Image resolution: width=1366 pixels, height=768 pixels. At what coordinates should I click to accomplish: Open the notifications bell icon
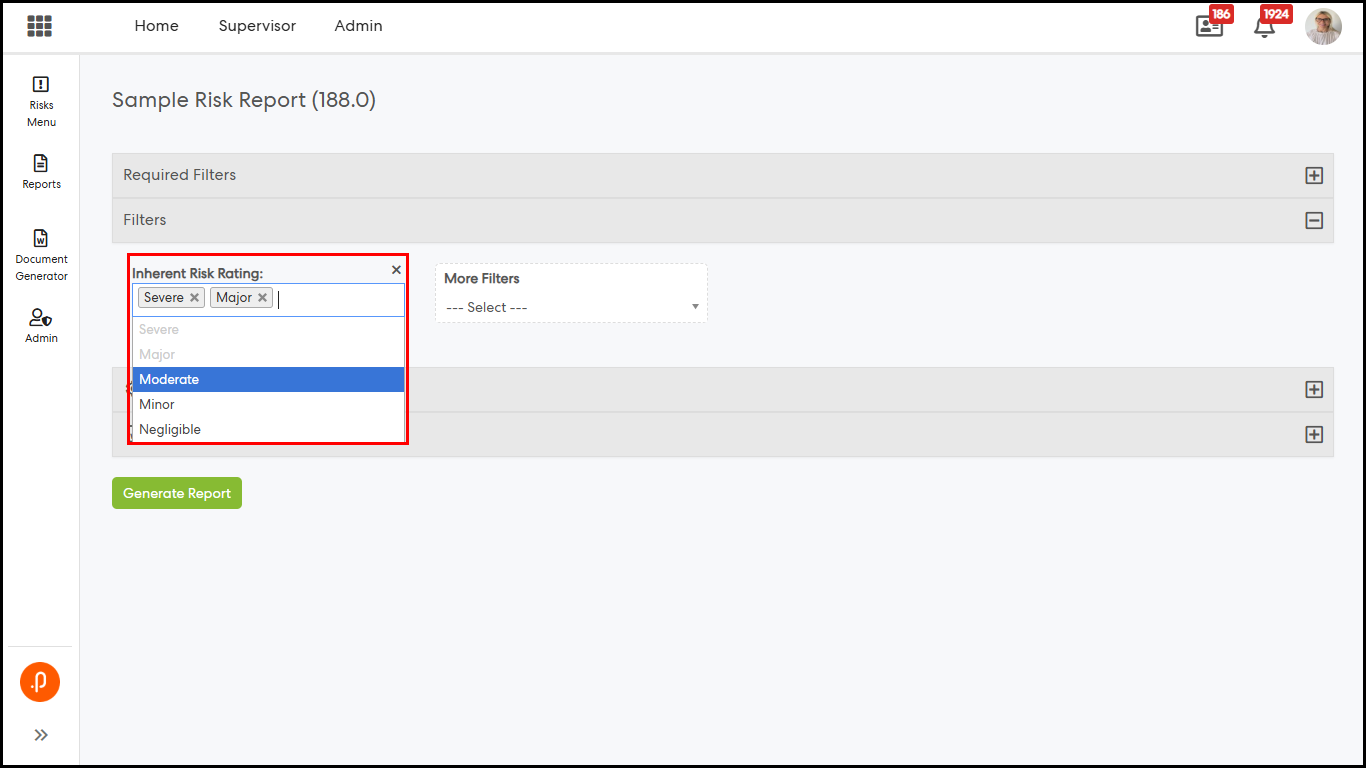pos(1264,27)
